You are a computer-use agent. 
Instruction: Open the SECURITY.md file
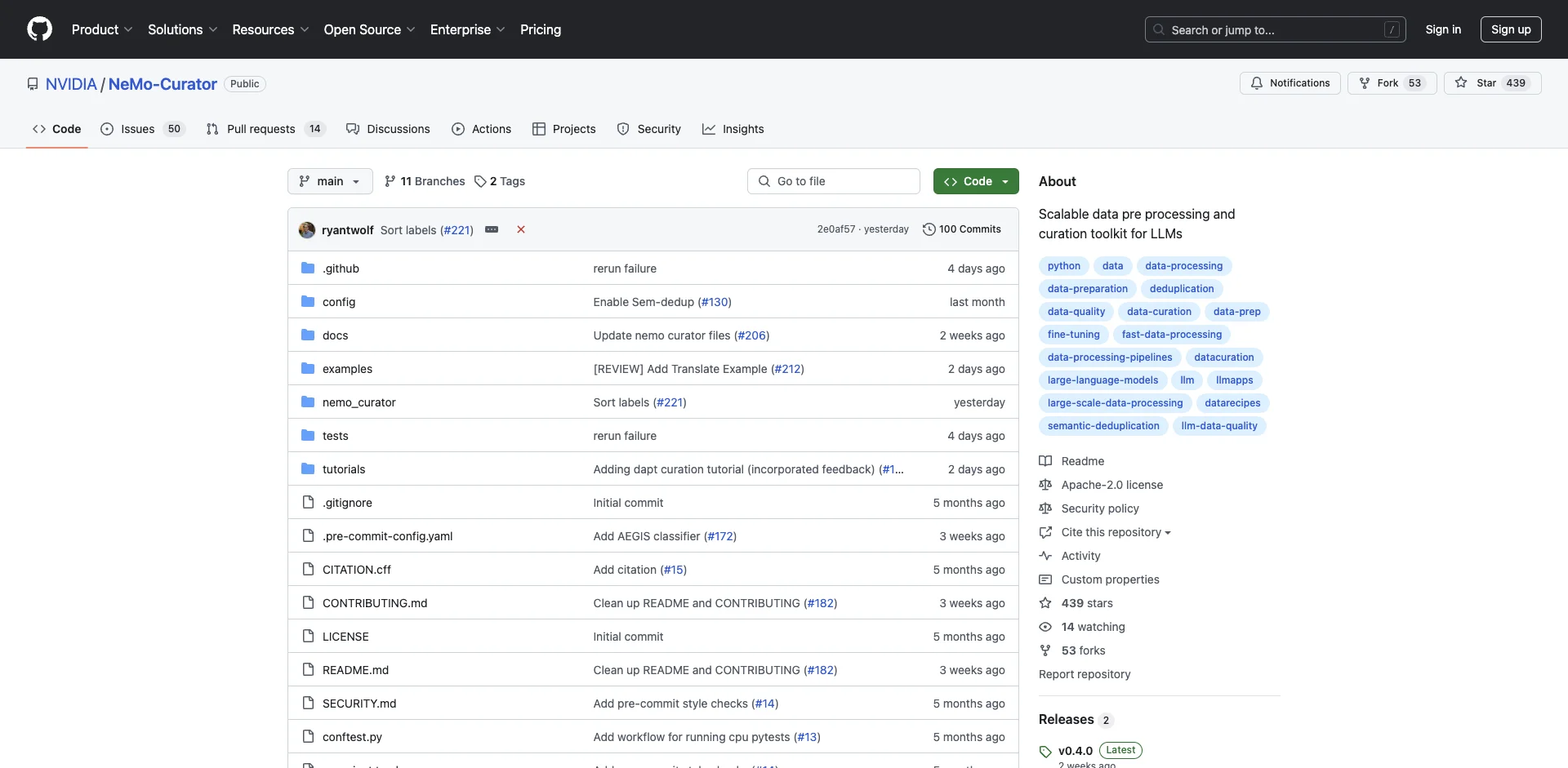click(359, 704)
